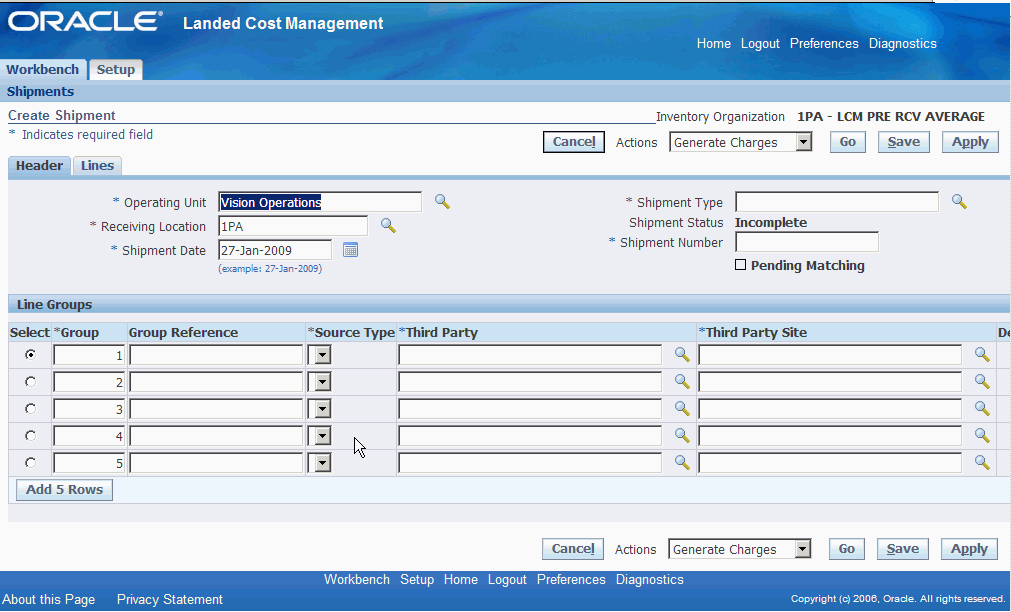Open Source Type dropdown in row 3
The height and width of the screenshot is (612, 1011).
320,409
